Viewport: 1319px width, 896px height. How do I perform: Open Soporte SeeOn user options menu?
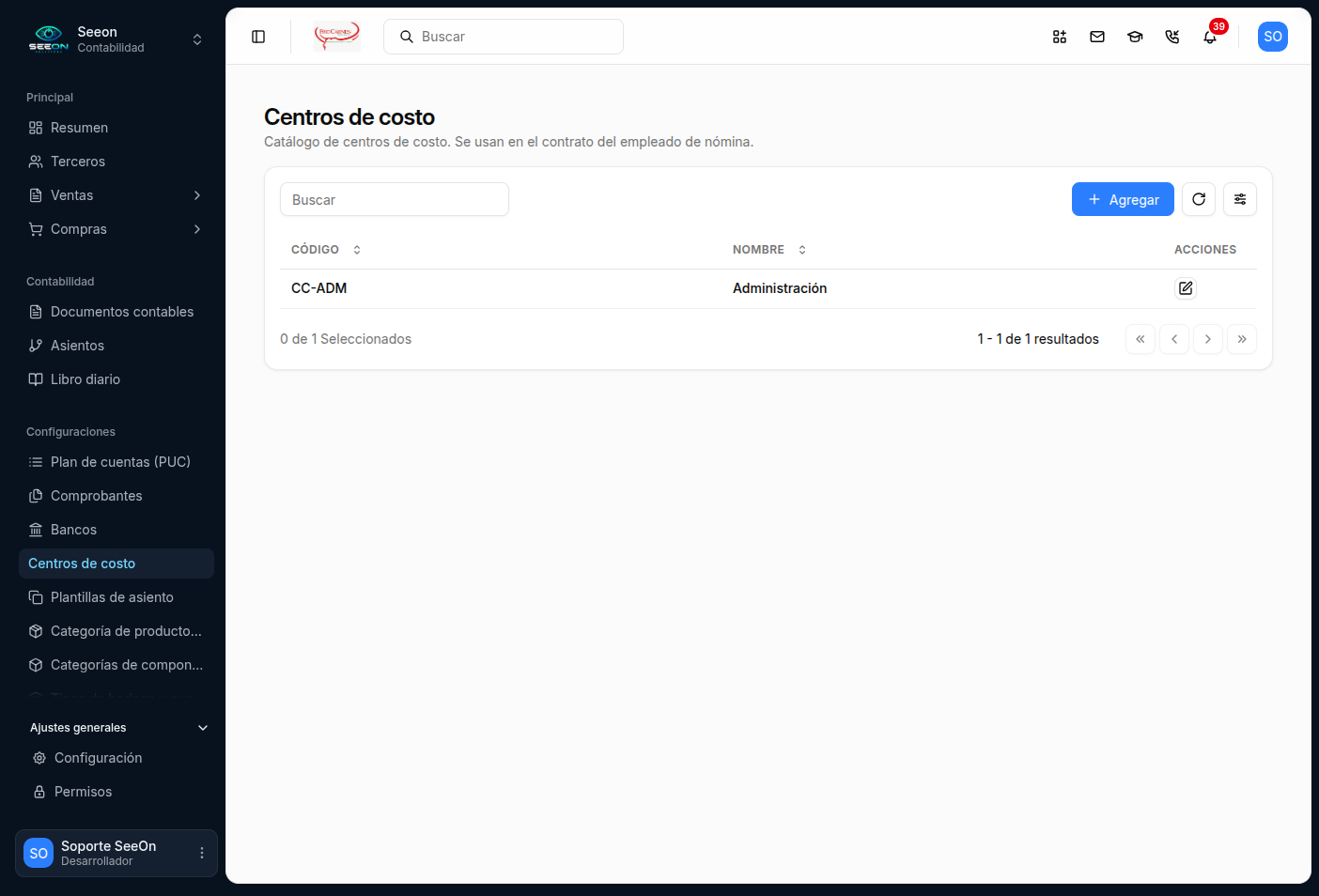pyautogui.click(x=202, y=853)
